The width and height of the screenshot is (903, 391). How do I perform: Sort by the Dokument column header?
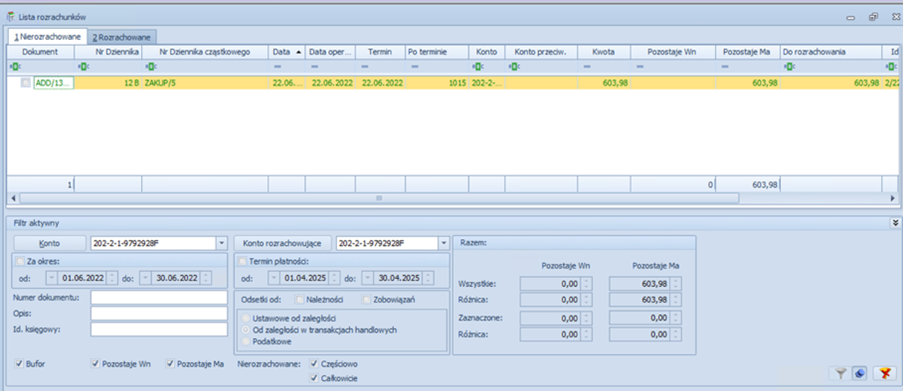[40, 52]
